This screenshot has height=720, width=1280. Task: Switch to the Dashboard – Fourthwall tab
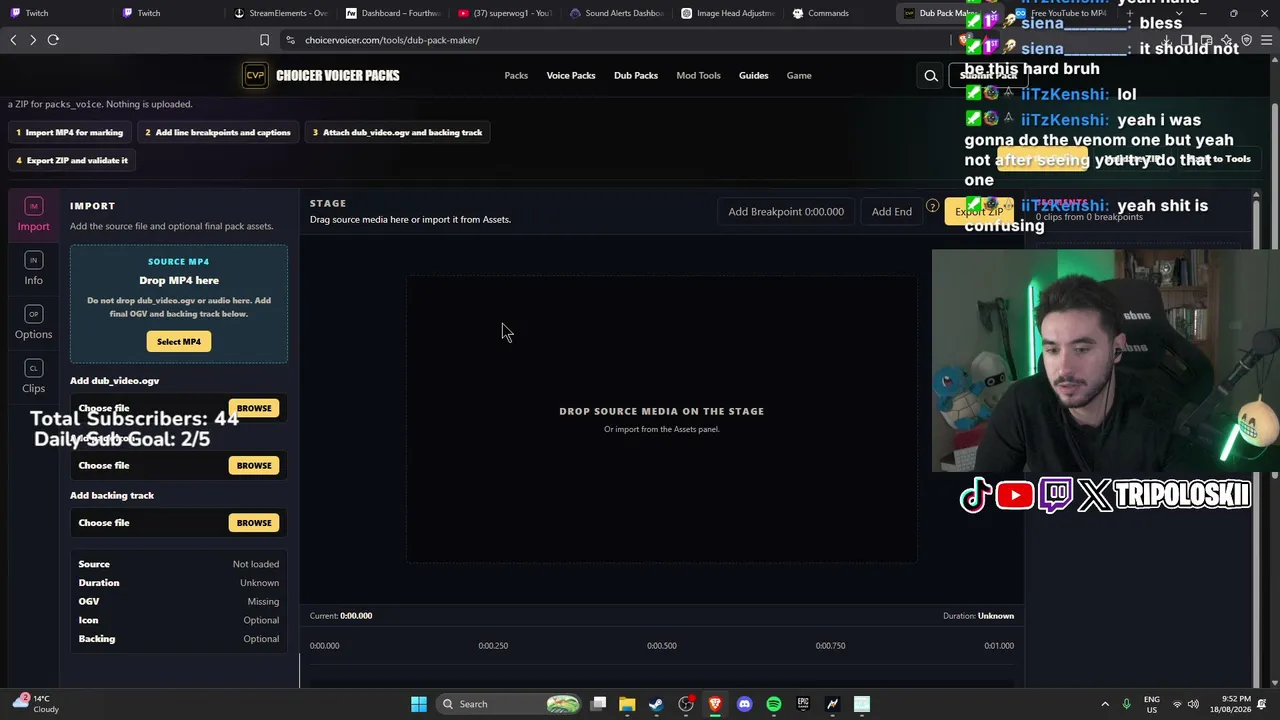[393, 13]
